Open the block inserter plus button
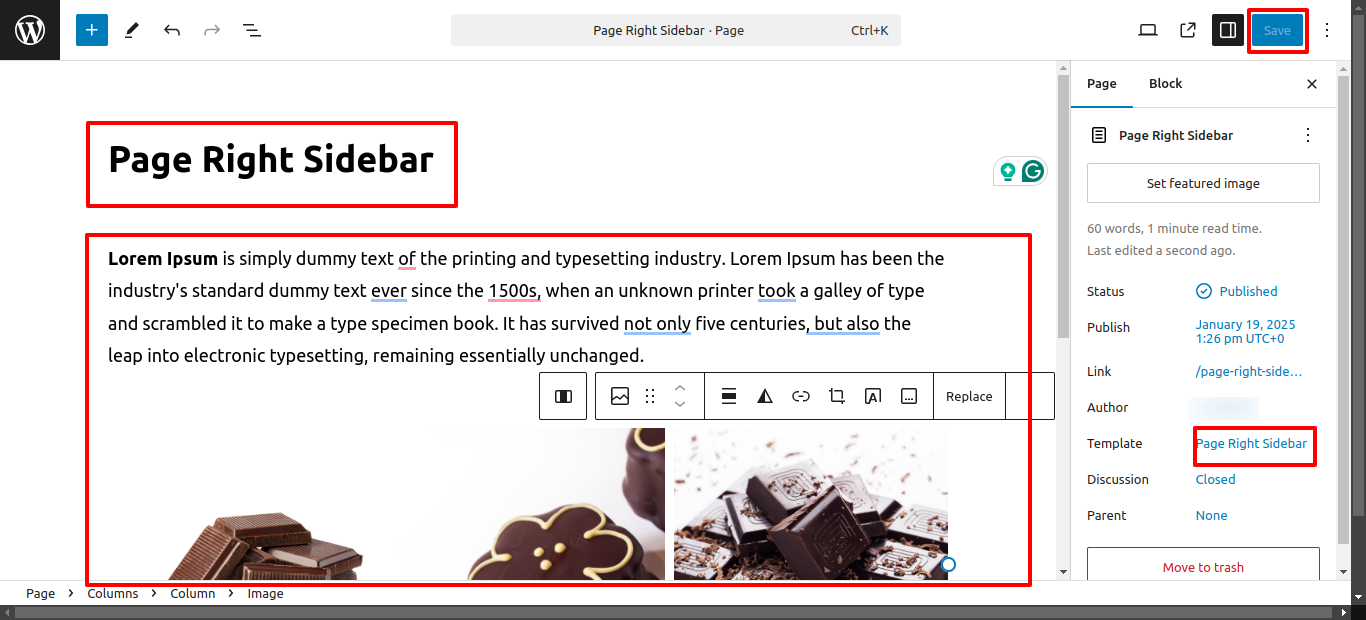Screen dimensions: 1366x620 (91, 30)
